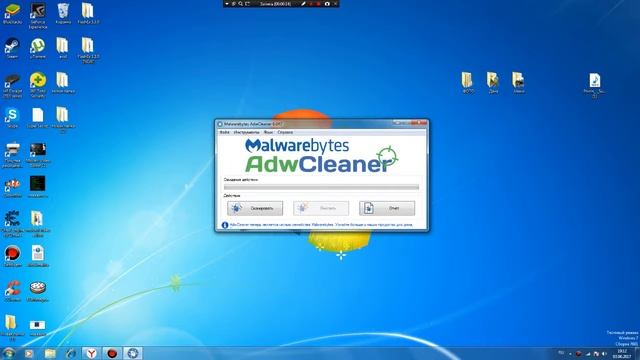Screen dimensions: 640x360
Task: Click the greyed-out Очистить clean button
Action: 321,208
